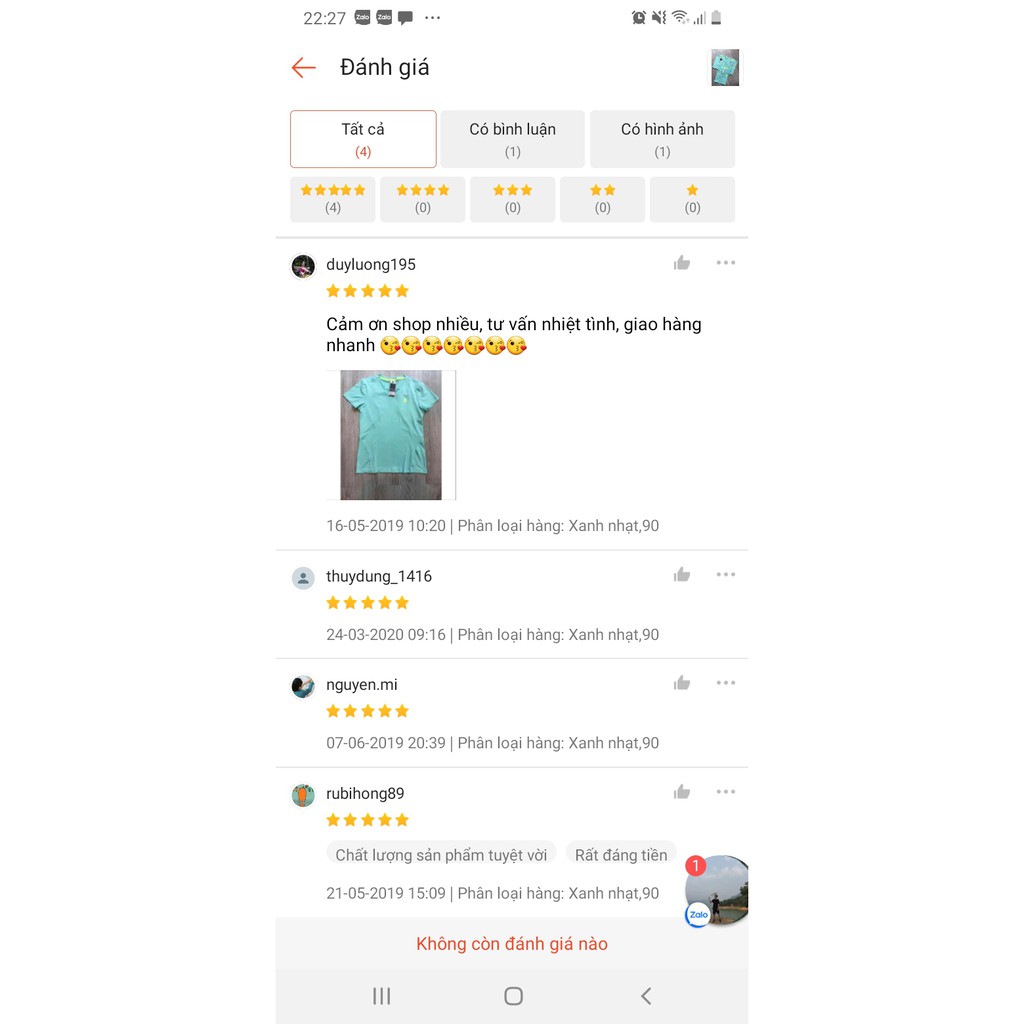Like nguyen.mi's review with thumbs-up

click(682, 683)
